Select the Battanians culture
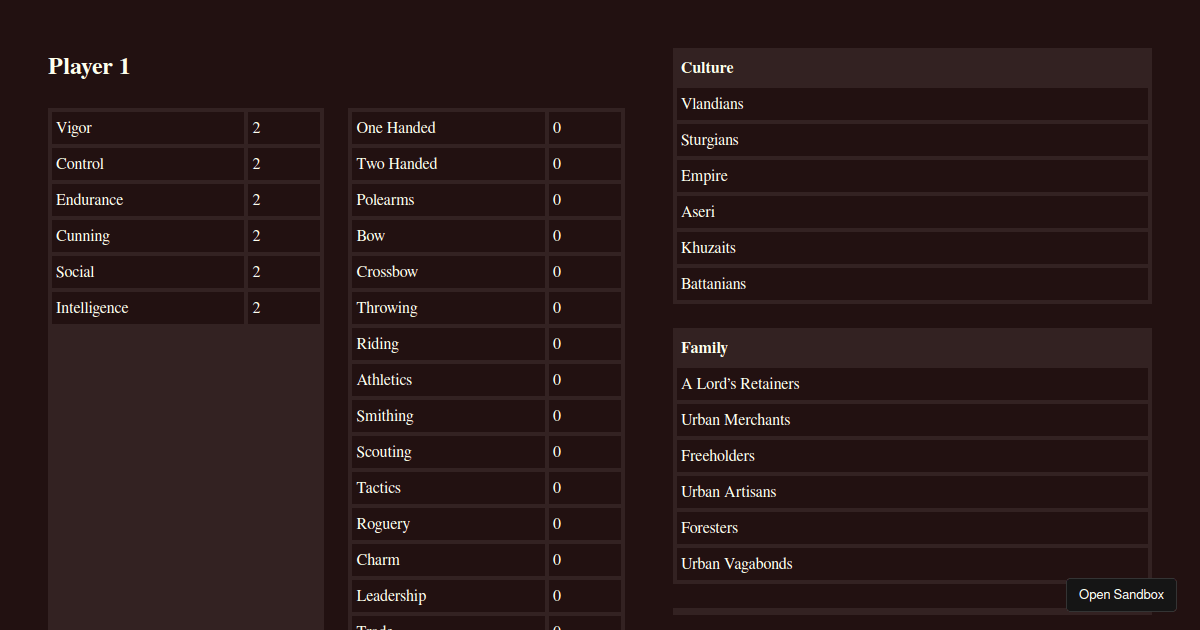The width and height of the screenshot is (1200, 630). [911, 283]
